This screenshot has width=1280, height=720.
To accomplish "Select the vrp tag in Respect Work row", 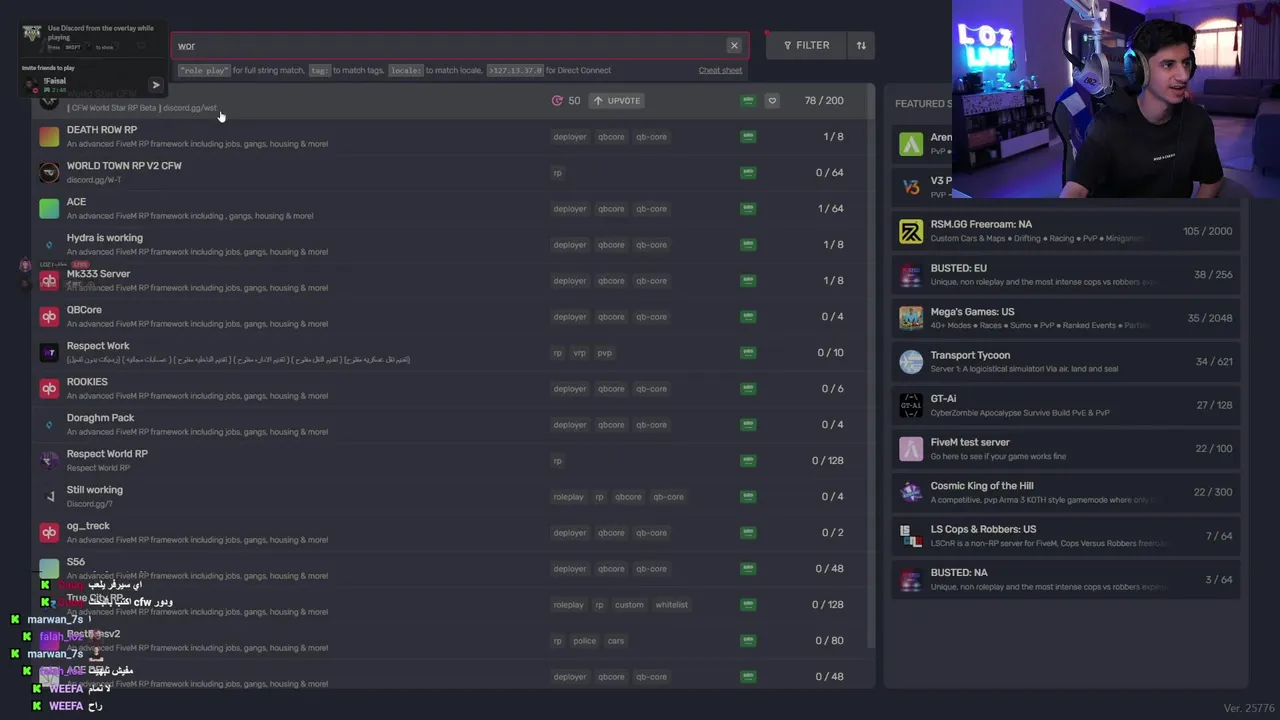I will [579, 353].
